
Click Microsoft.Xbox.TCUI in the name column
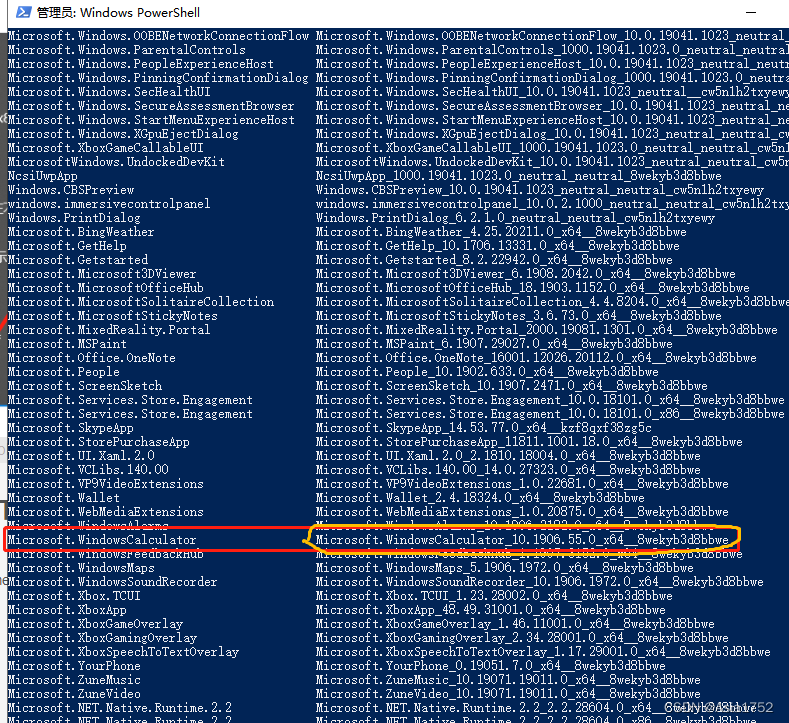click(74, 596)
